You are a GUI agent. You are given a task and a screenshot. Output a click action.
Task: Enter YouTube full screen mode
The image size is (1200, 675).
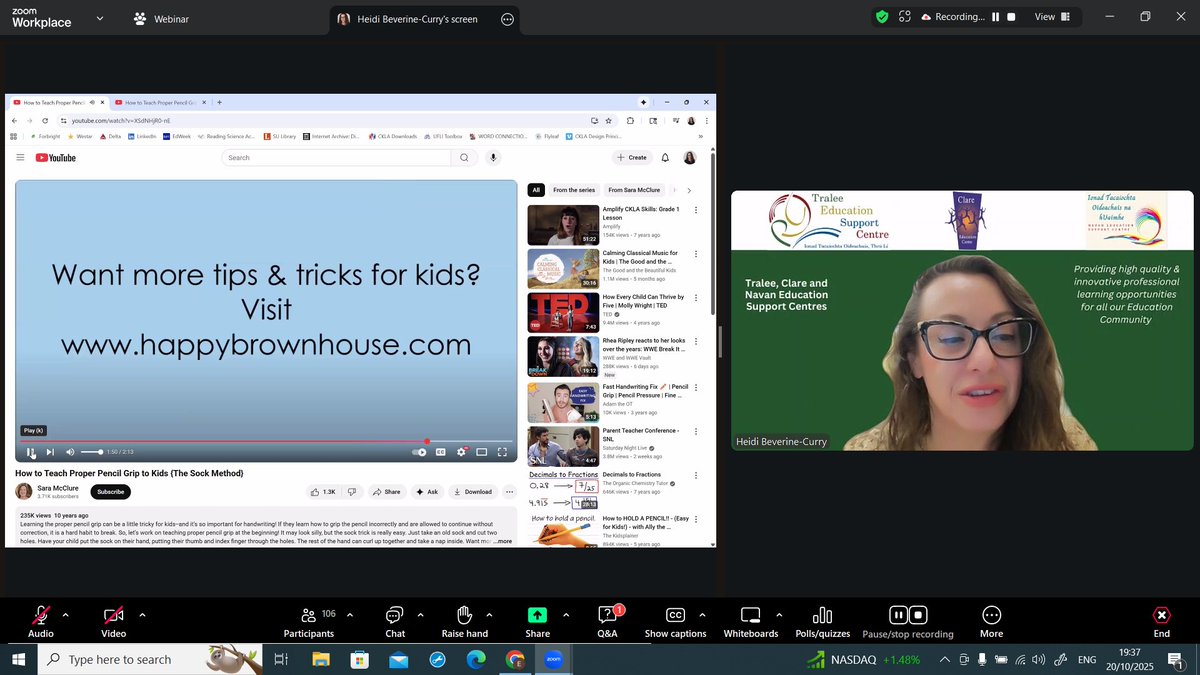point(502,452)
